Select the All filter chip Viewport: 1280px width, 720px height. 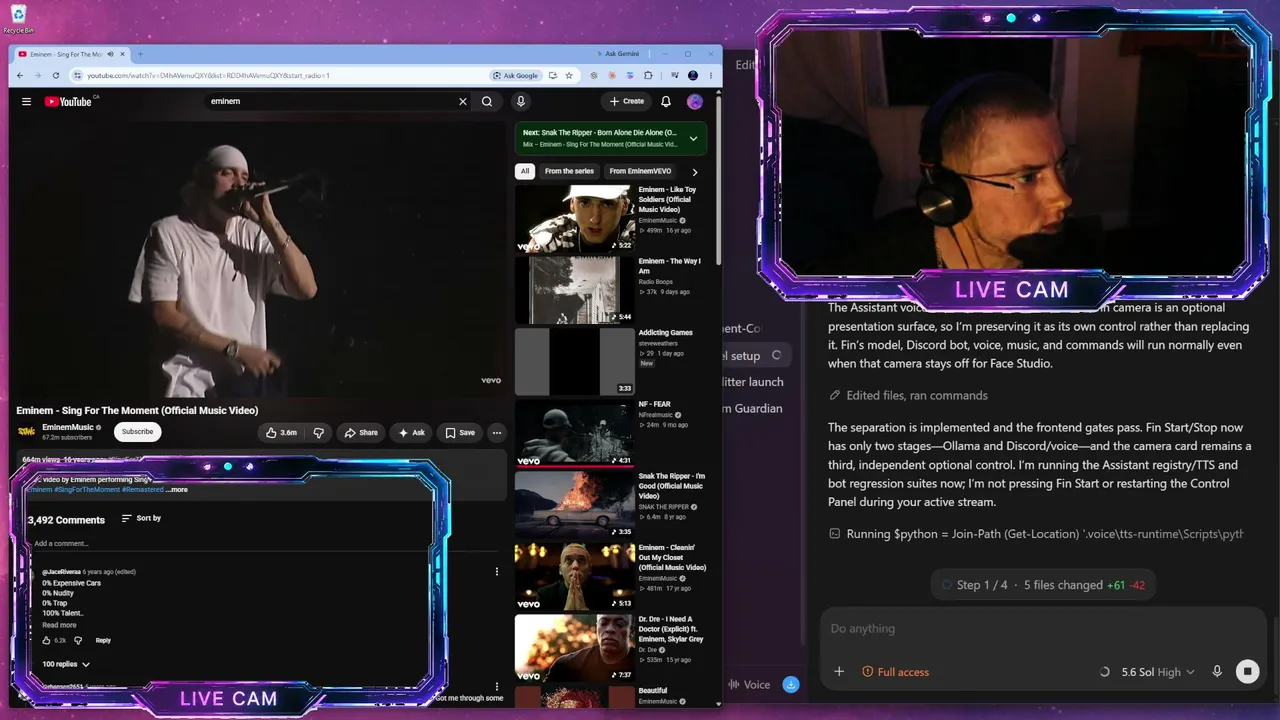[x=524, y=171]
